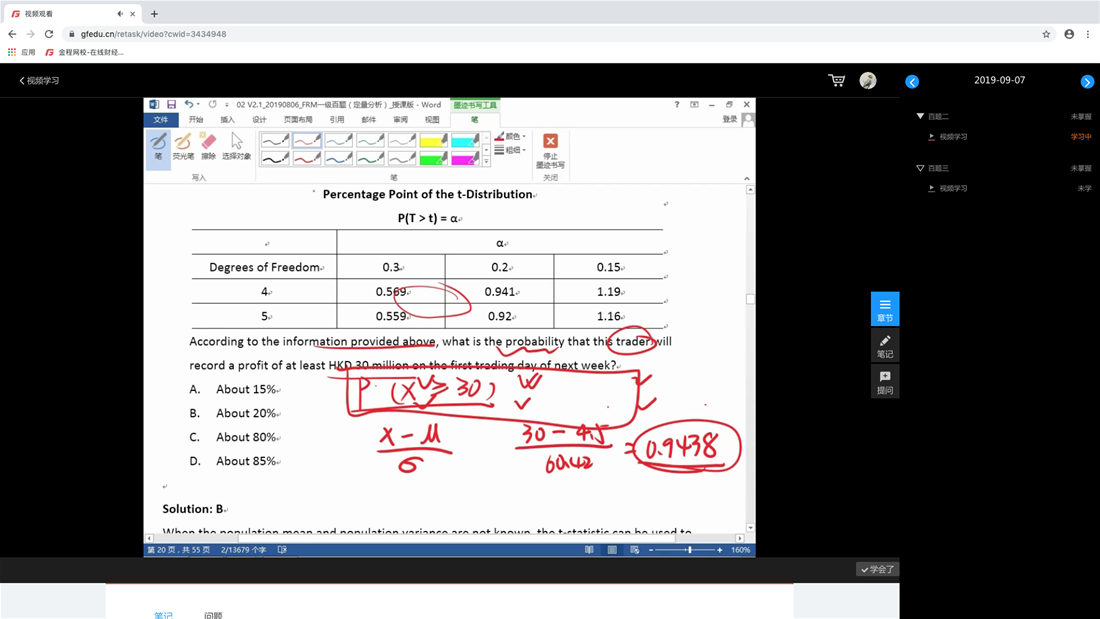Open the undo history dropdown arrow
The height and width of the screenshot is (619, 1100).
coord(199,105)
